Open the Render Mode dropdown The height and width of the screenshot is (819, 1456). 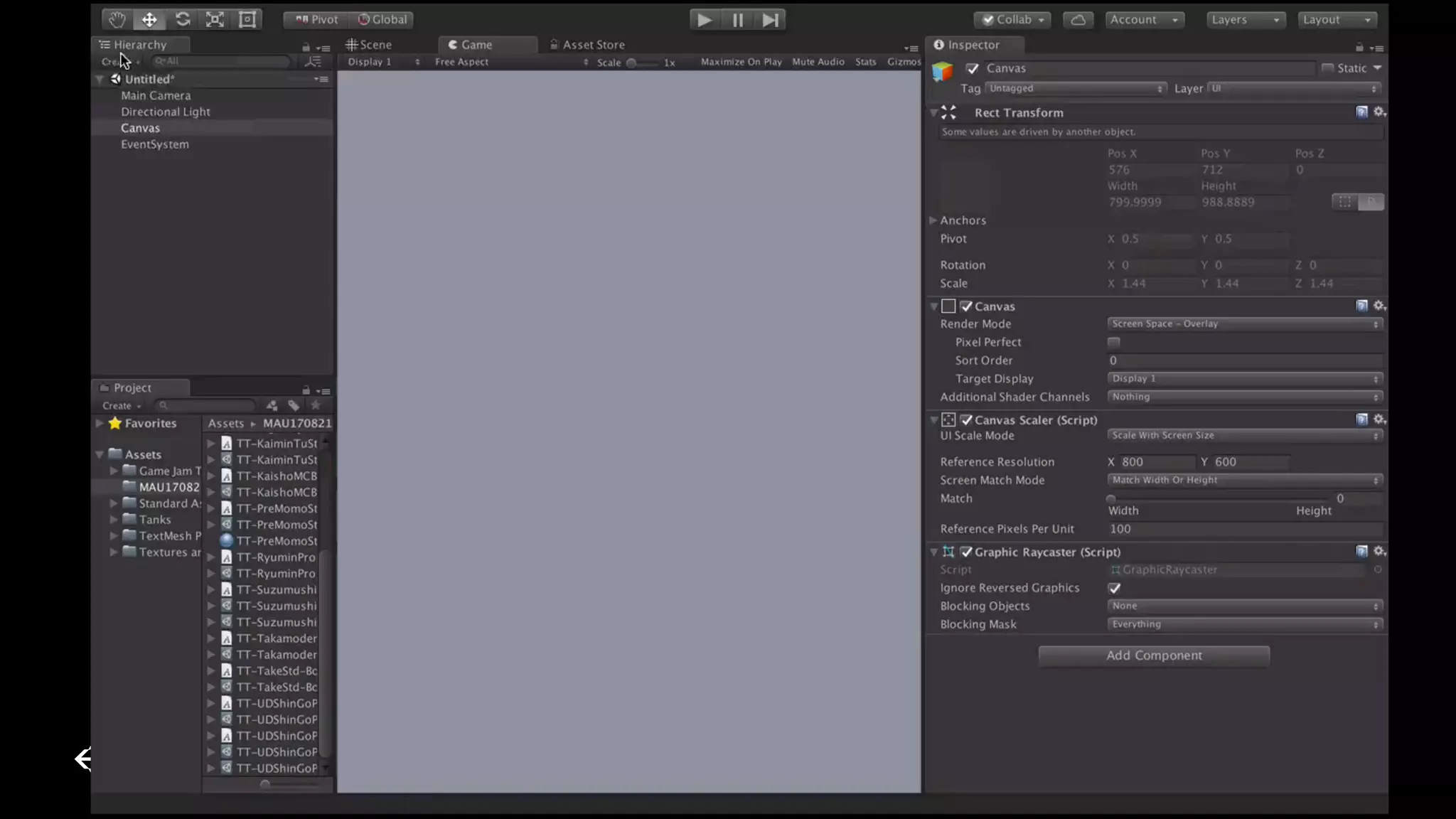tap(1244, 323)
